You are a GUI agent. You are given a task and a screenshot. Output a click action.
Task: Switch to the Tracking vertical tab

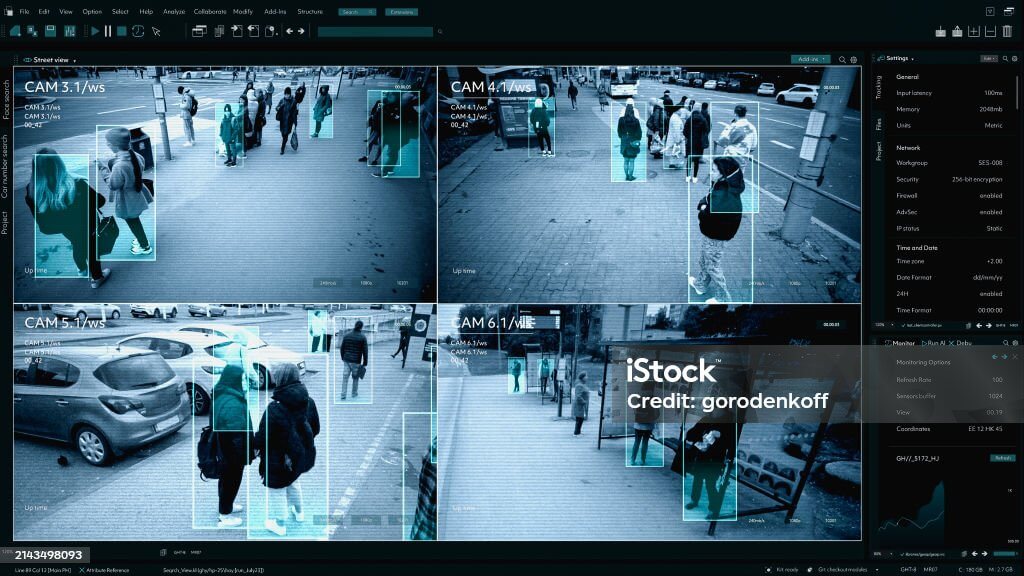pos(879,87)
